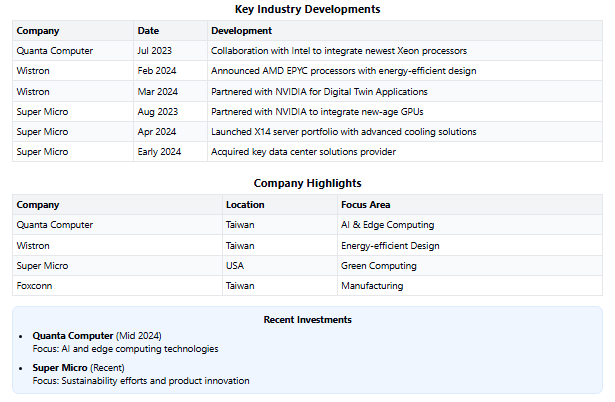Select the 'Date' column header

pyautogui.click(x=170, y=31)
